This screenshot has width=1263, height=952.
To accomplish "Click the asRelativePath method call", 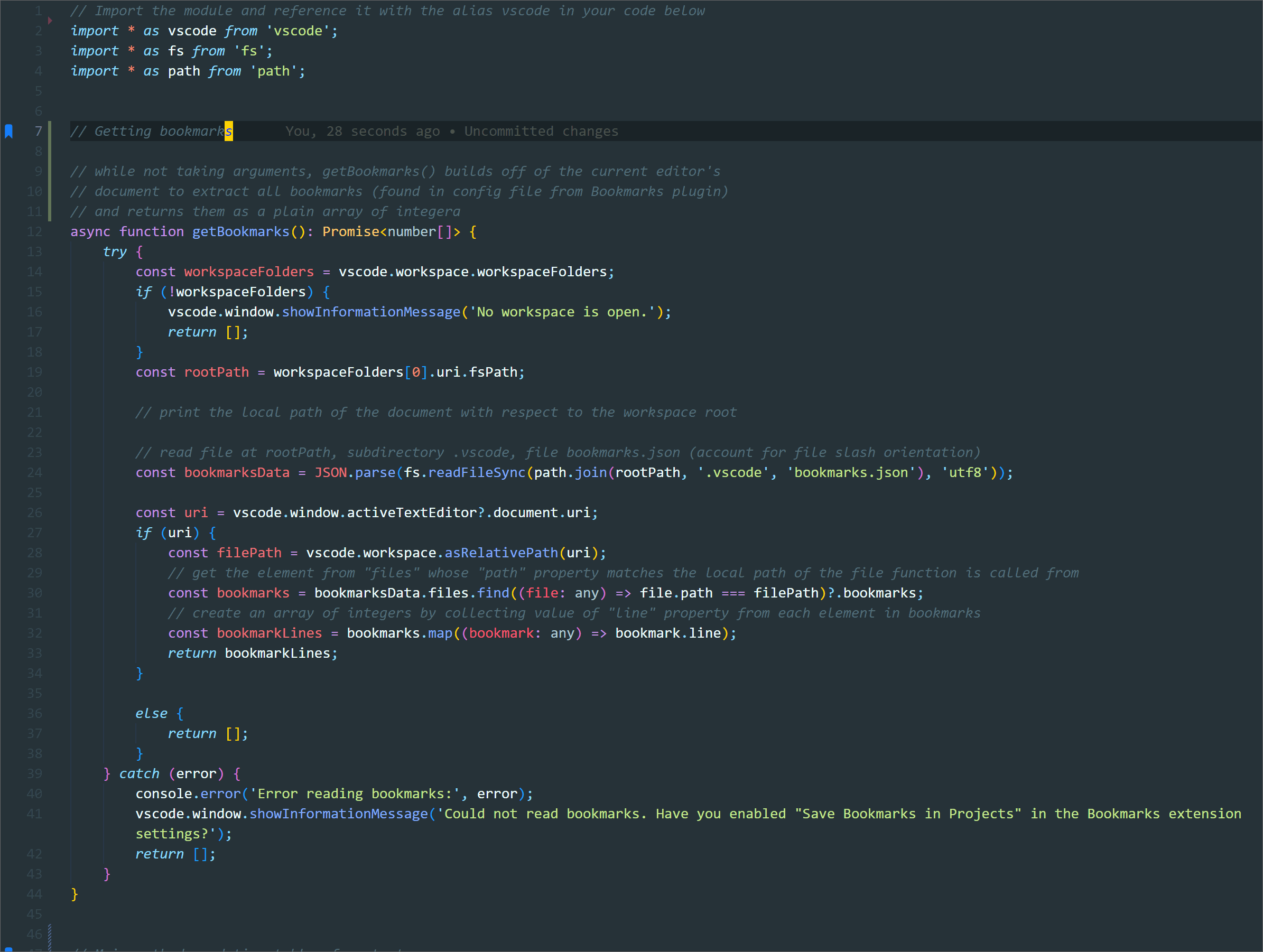I will coord(501,553).
